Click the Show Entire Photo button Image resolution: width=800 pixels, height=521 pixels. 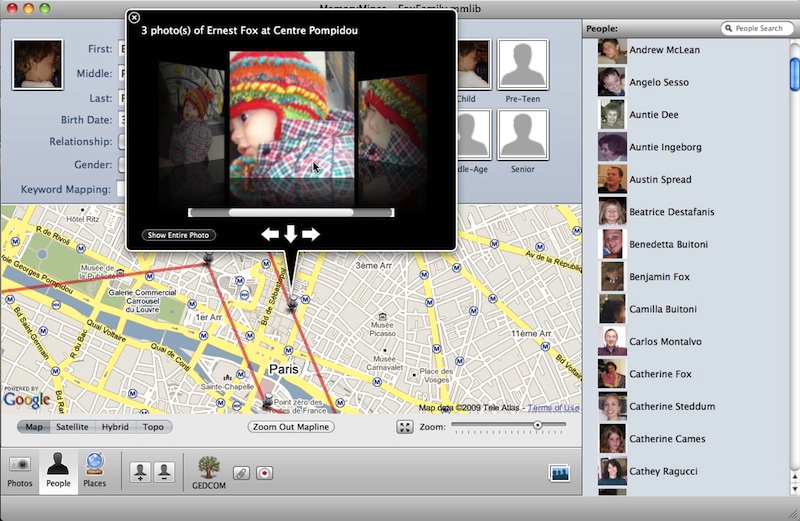point(179,235)
